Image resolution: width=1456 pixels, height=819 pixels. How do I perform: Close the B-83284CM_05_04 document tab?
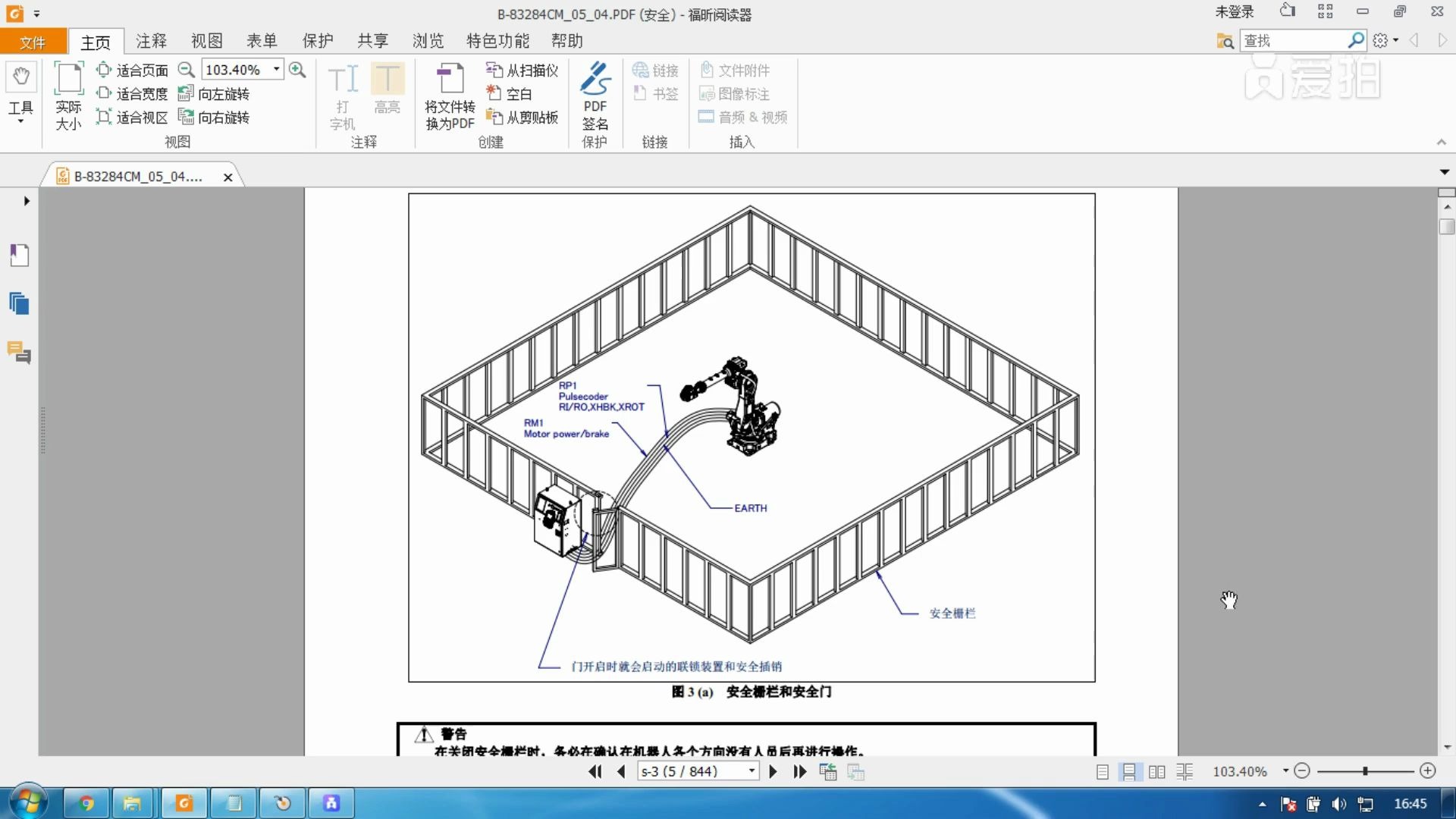(x=227, y=177)
